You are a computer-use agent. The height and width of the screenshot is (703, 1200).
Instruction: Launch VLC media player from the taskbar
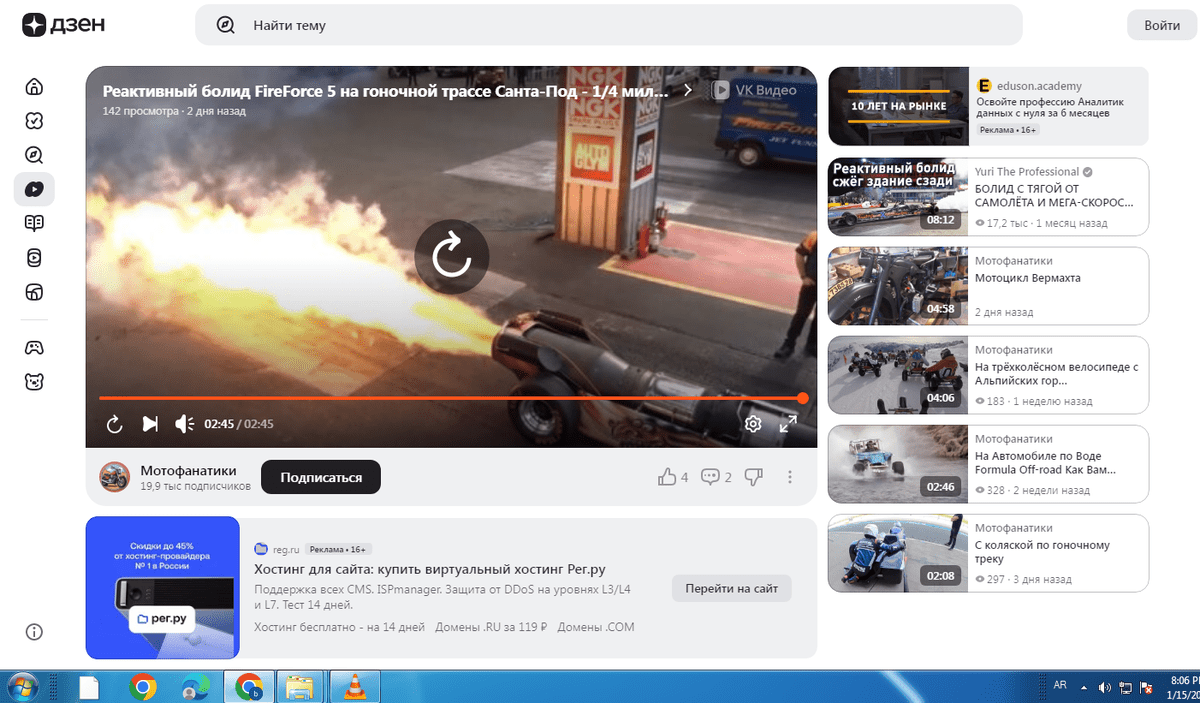[354, 687]
